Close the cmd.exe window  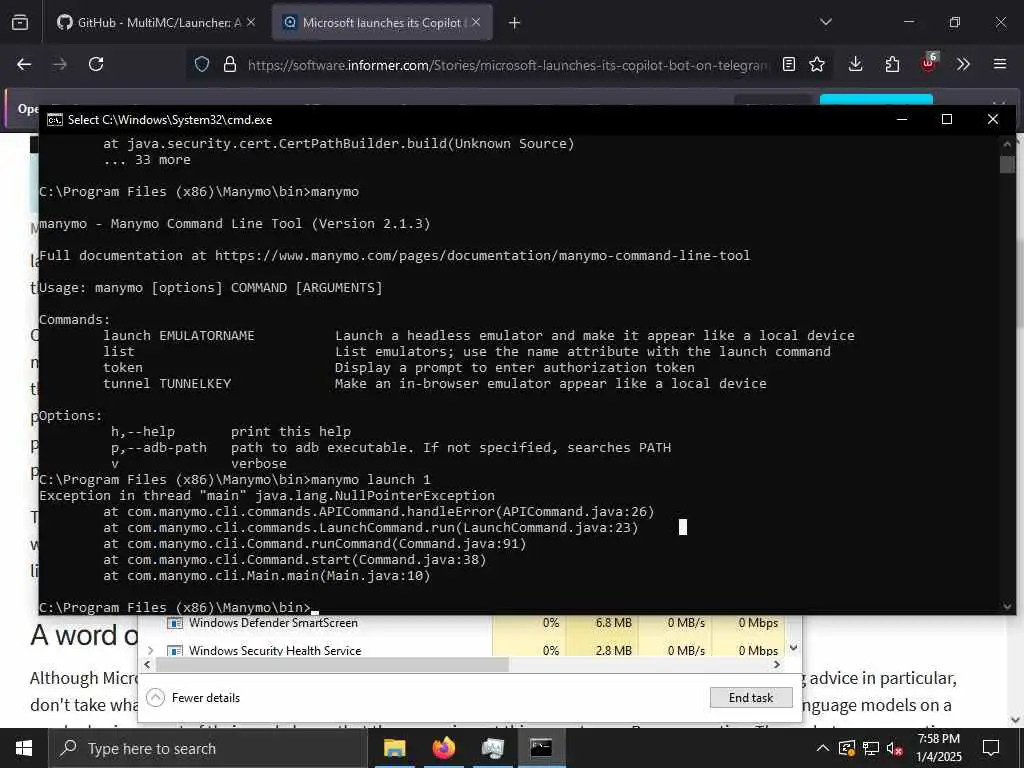(x=993, y=119)
